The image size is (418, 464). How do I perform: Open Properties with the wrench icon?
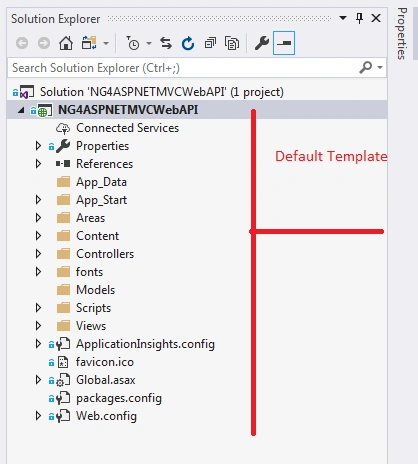(262, 43)
